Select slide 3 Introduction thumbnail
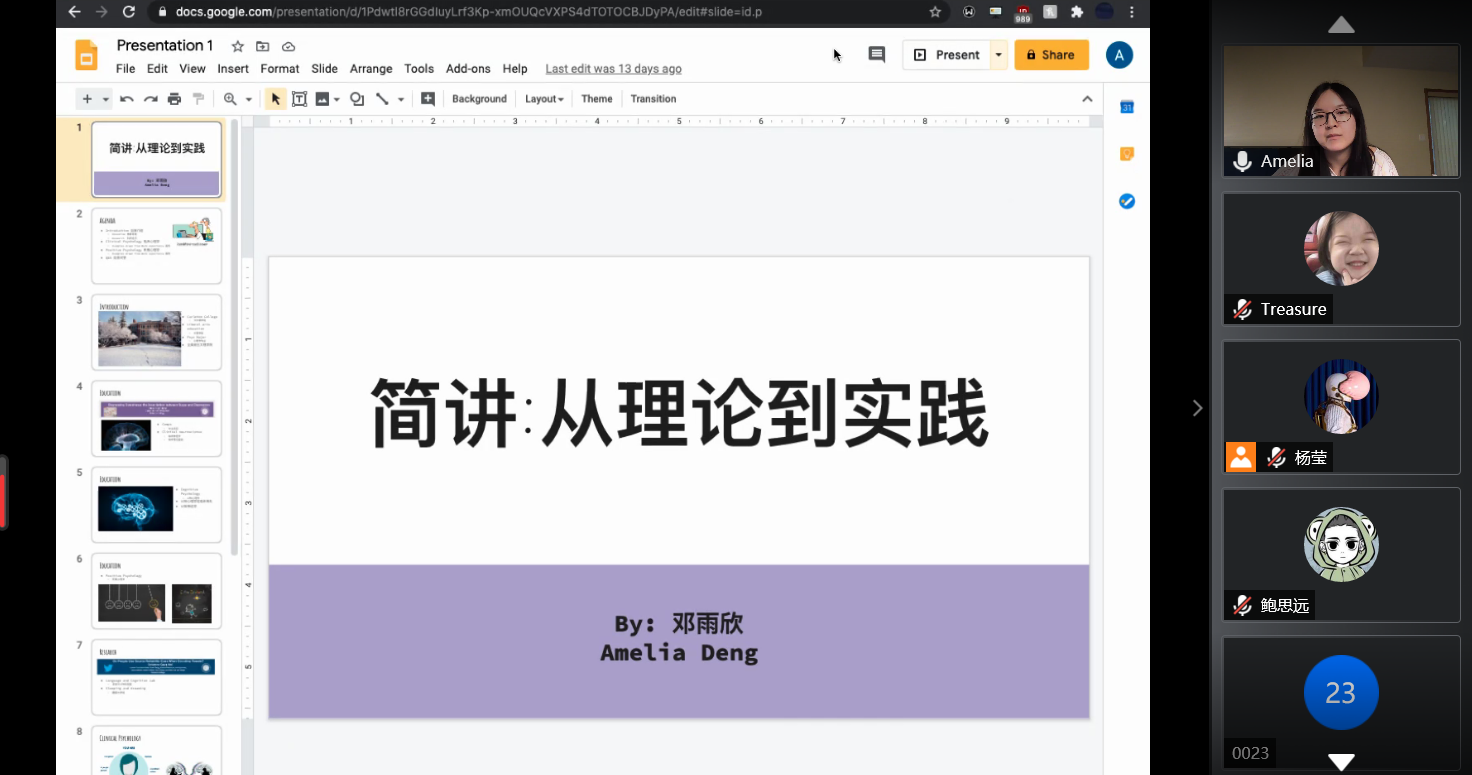 pos(156,332)
